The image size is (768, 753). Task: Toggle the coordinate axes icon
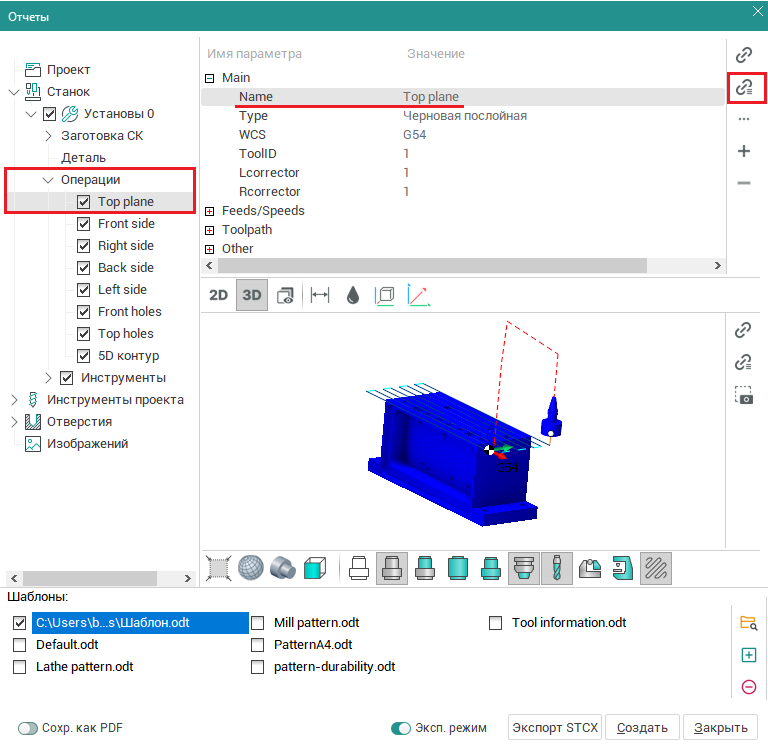click(419, 295)
